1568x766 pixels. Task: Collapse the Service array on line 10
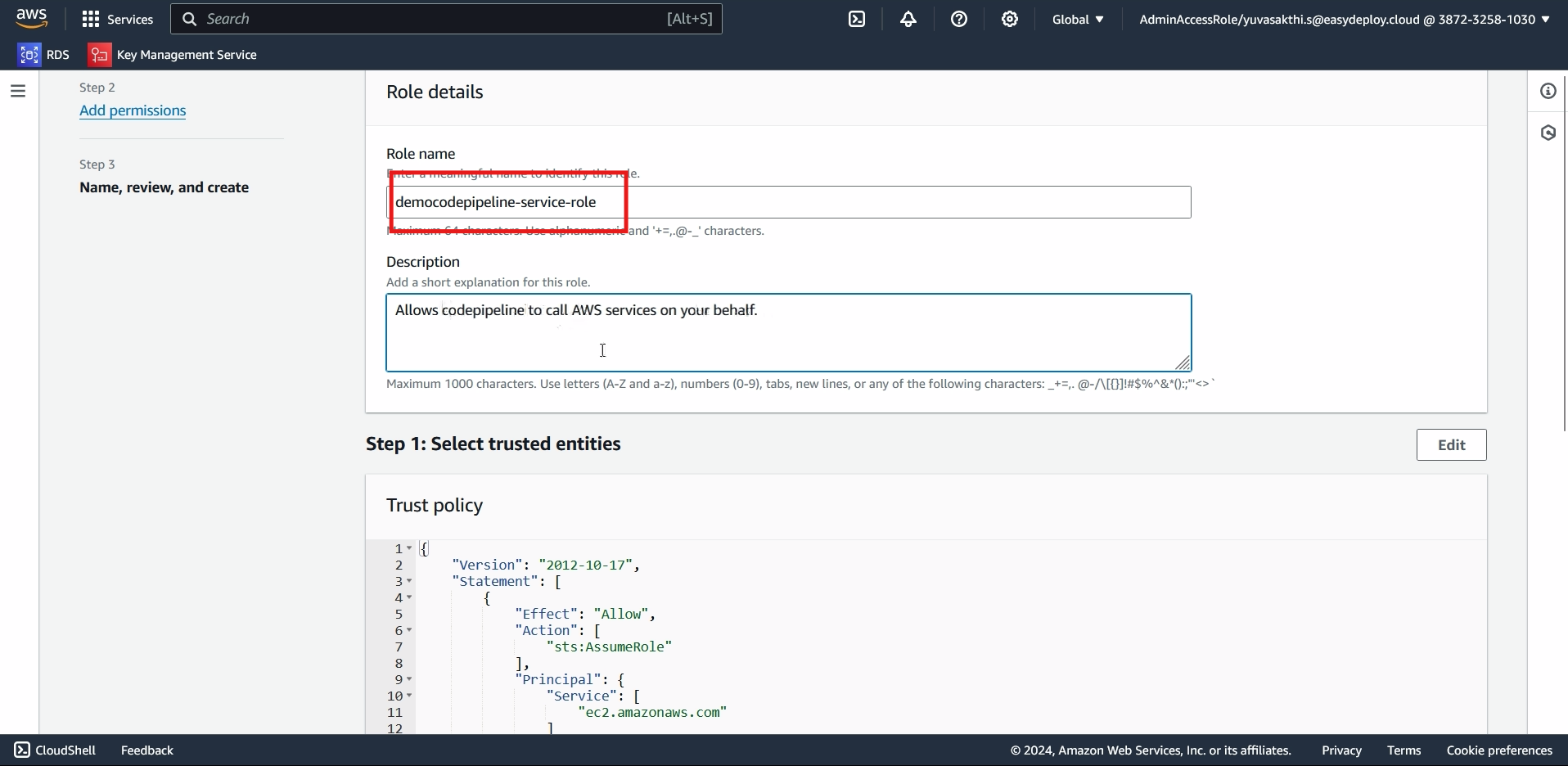[x=409, y=696]
